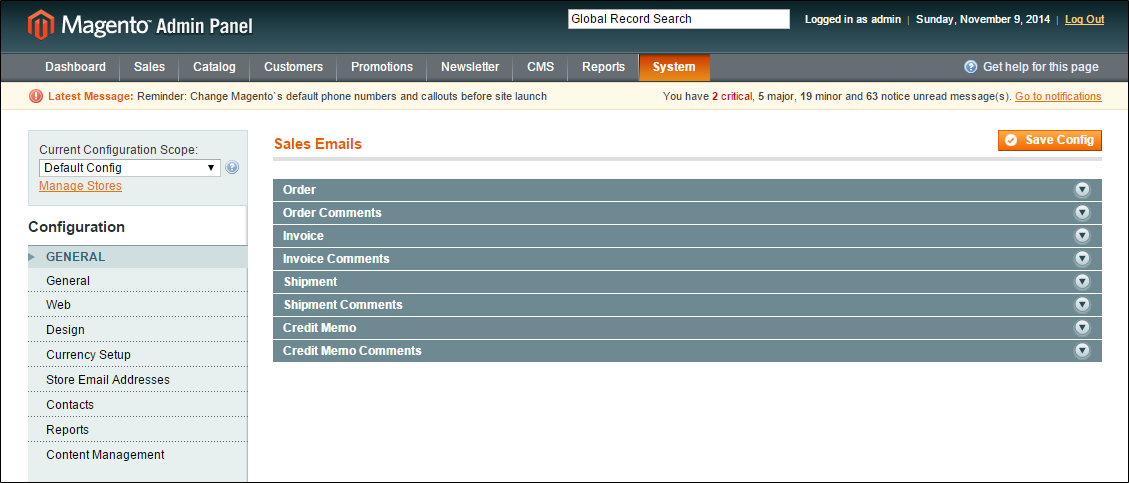Expand the Shipment Comments arrow icon
Screen dimensions: 1129x483
1082,305
